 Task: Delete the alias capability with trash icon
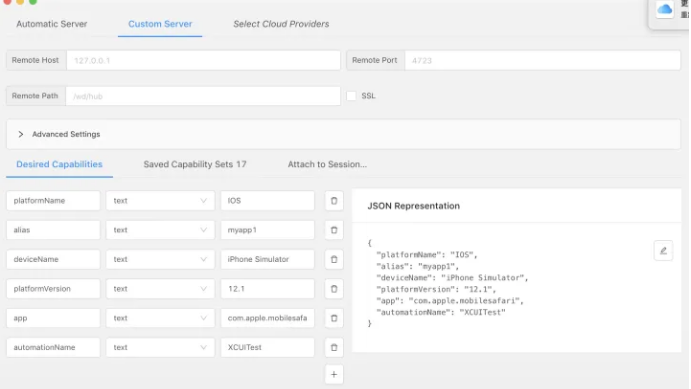point(334,230)
